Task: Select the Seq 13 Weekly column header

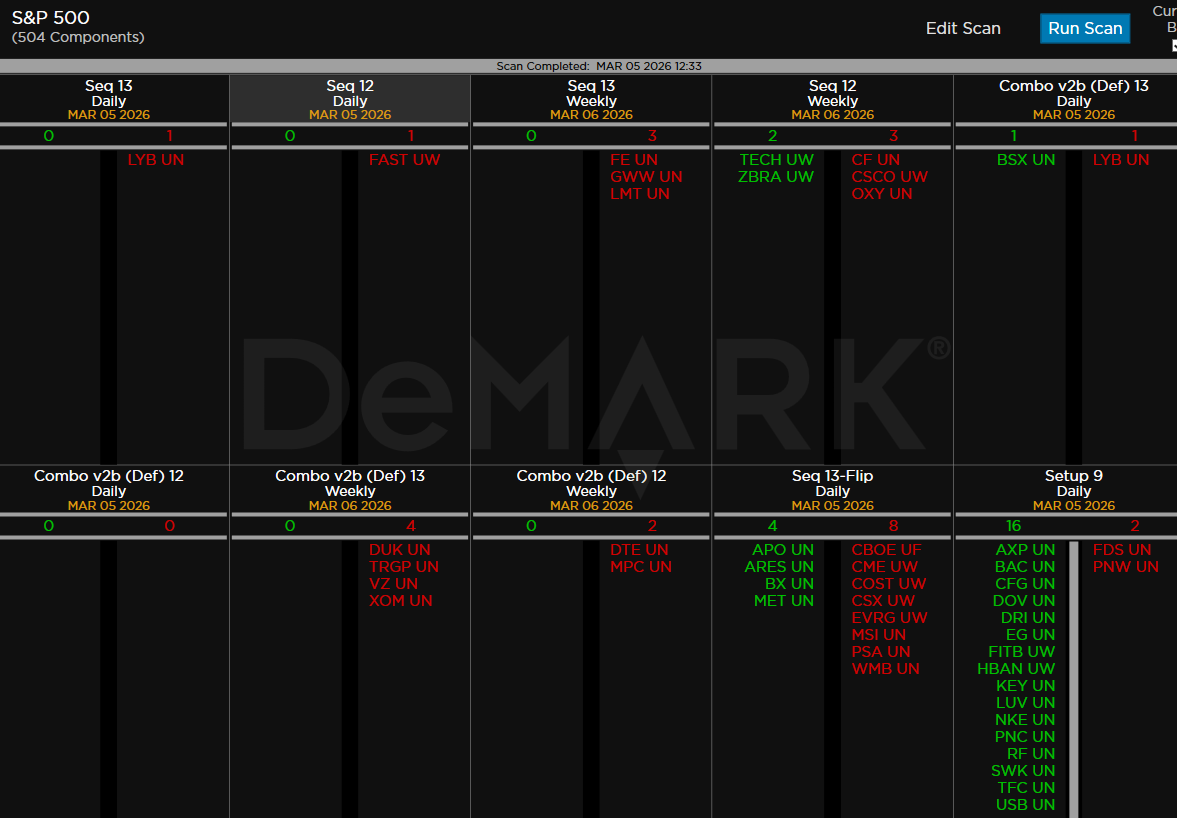Action: pos(591,100)
